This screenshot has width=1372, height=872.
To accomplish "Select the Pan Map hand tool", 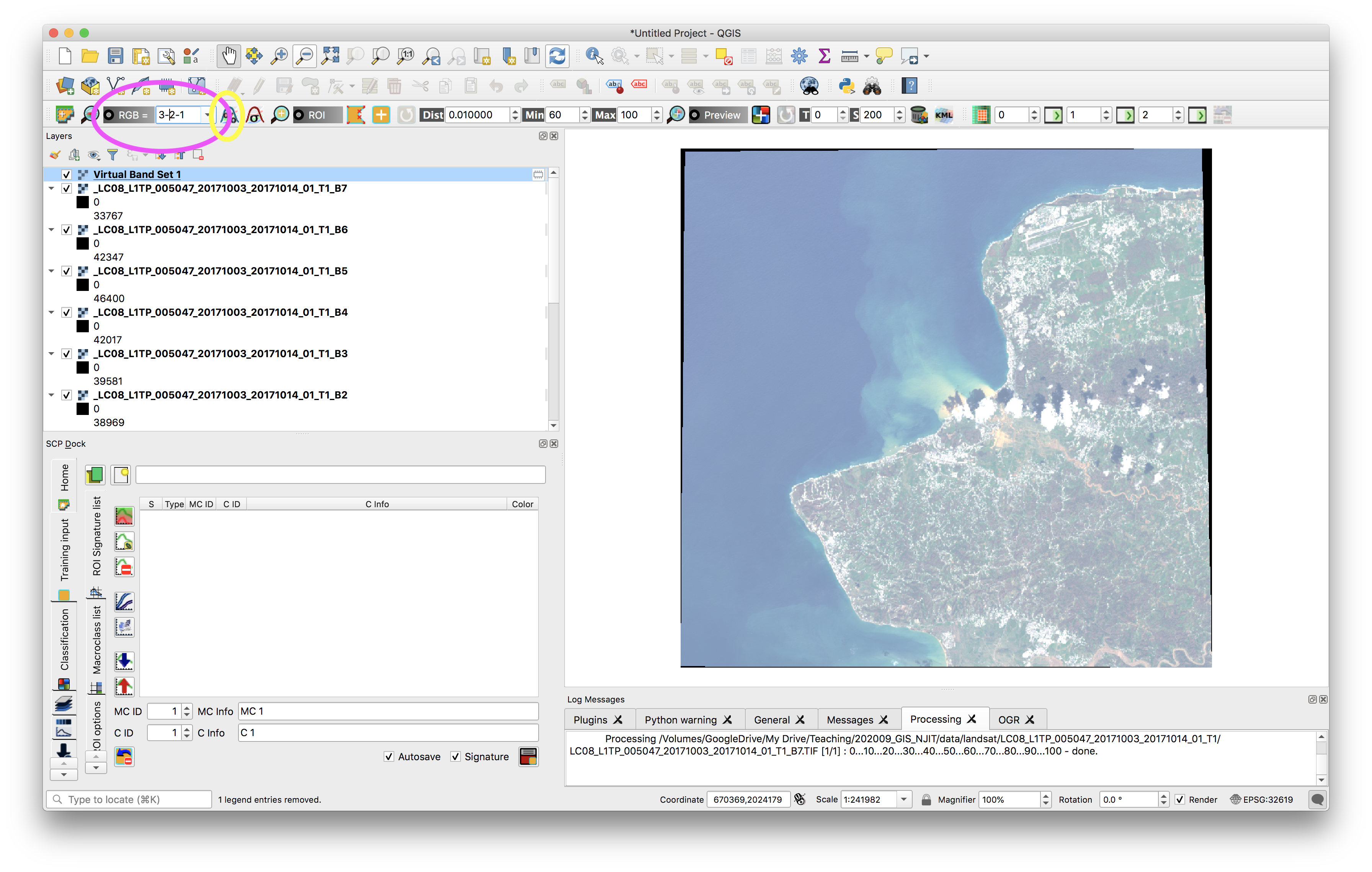I will (x=229, y=56).
